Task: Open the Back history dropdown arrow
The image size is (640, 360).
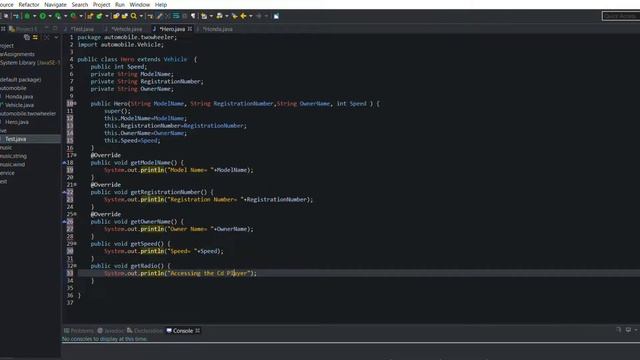Action: pos(251,16)
